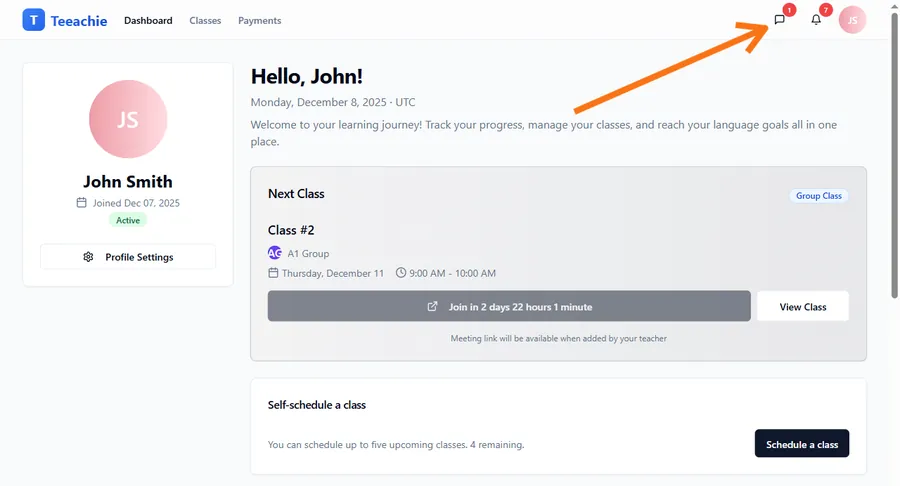
Task: Click the Group Class badge
Action: (x=818, y=196)
